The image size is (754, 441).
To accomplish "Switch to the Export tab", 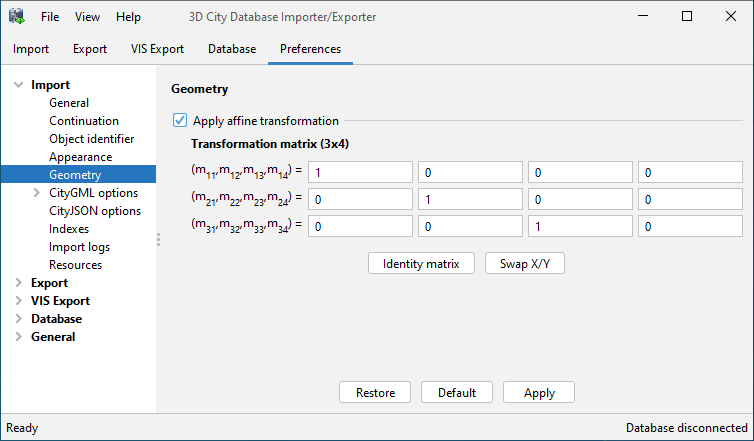I will [90, 49].
